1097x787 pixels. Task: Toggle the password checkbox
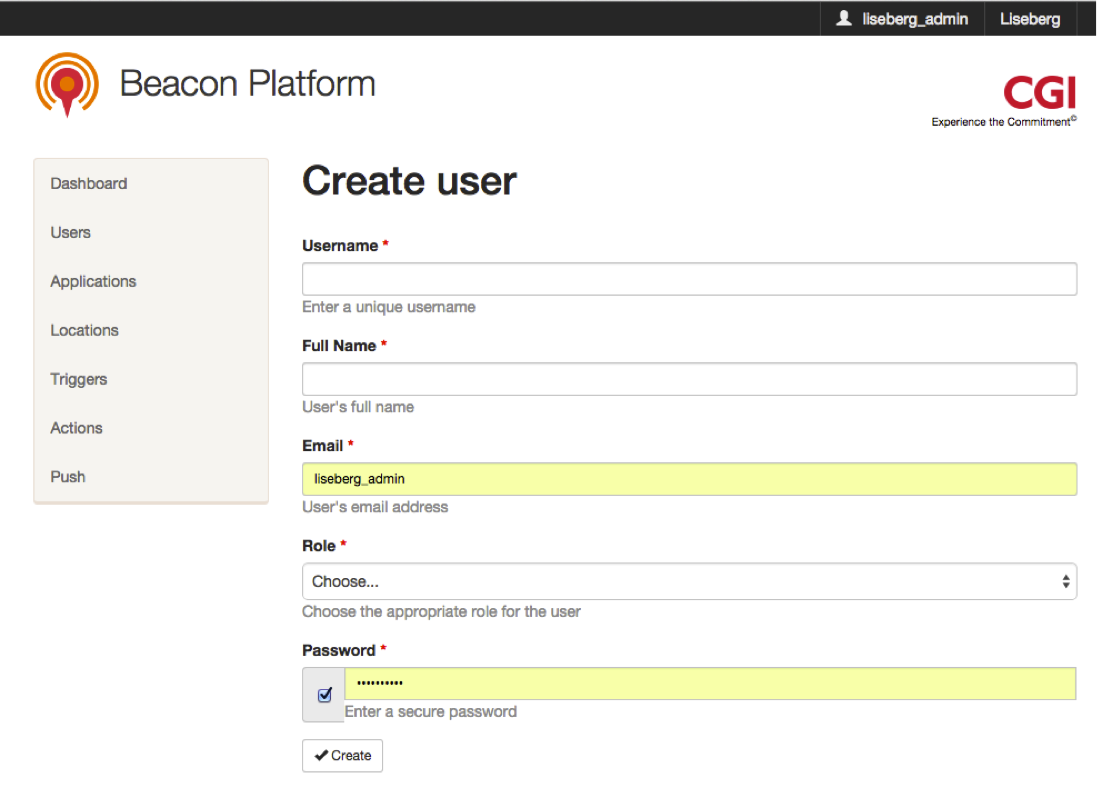(325, 695)
